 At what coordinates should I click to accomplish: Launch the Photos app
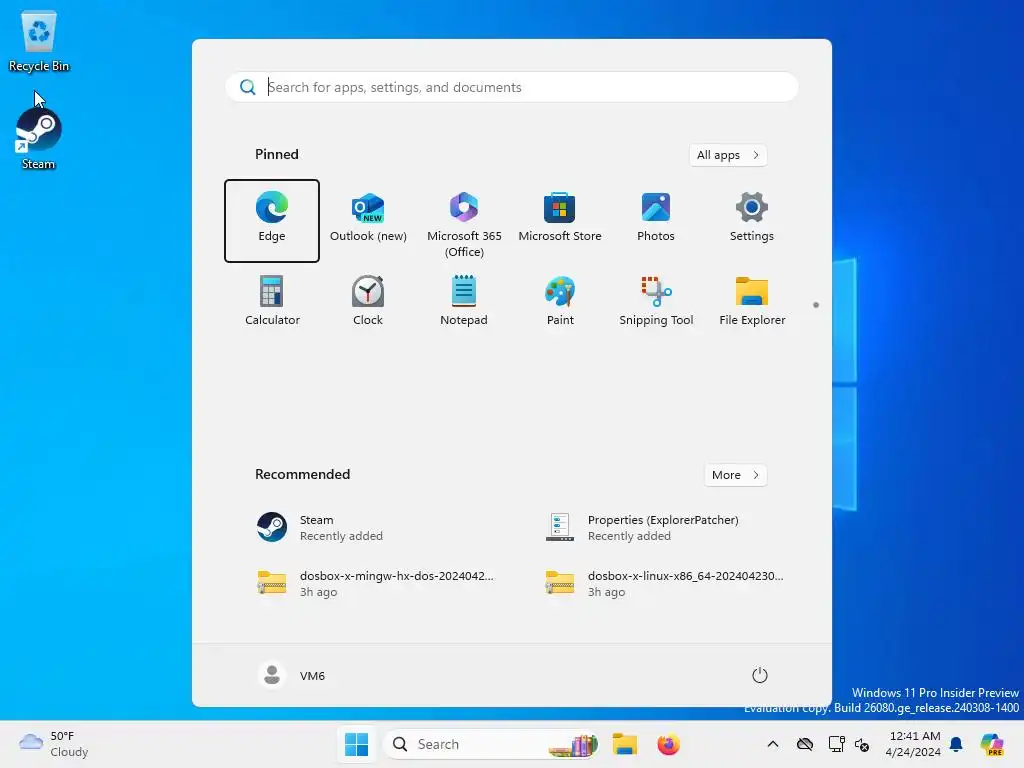click(656, 221)
